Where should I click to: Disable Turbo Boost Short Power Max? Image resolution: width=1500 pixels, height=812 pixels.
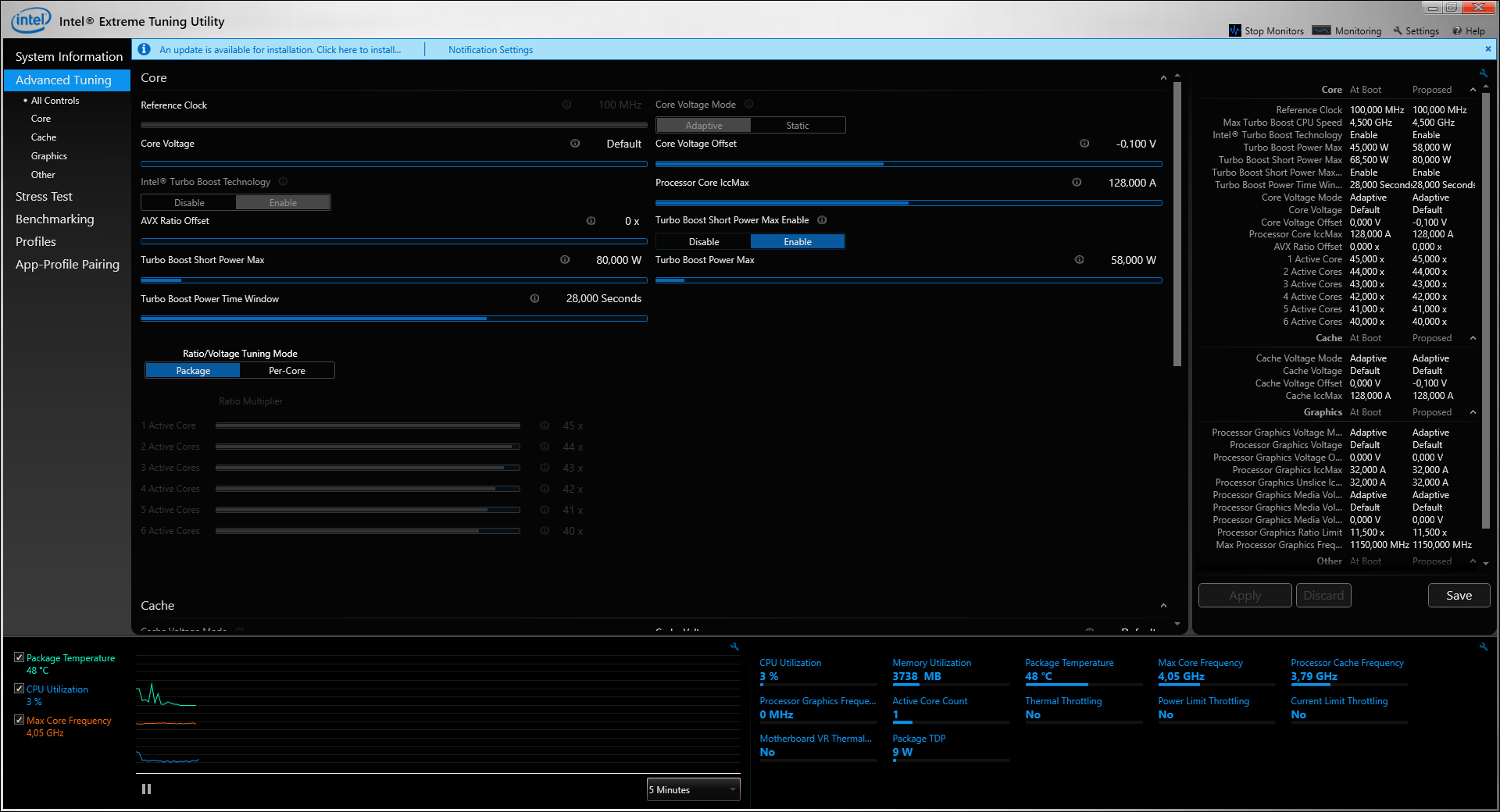tap(704, 242)
